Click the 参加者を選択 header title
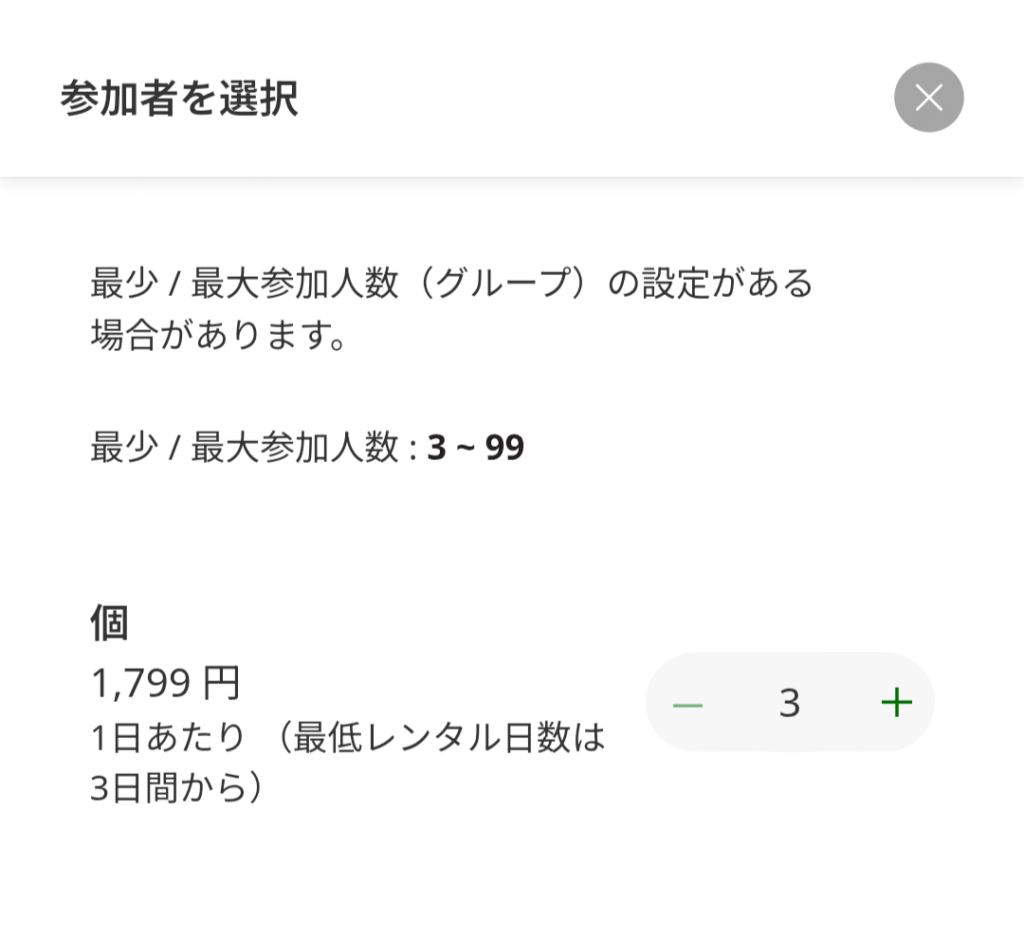The width and height of the screenshot is (1024, 941). pyautogui.click(x=179, y=99)
